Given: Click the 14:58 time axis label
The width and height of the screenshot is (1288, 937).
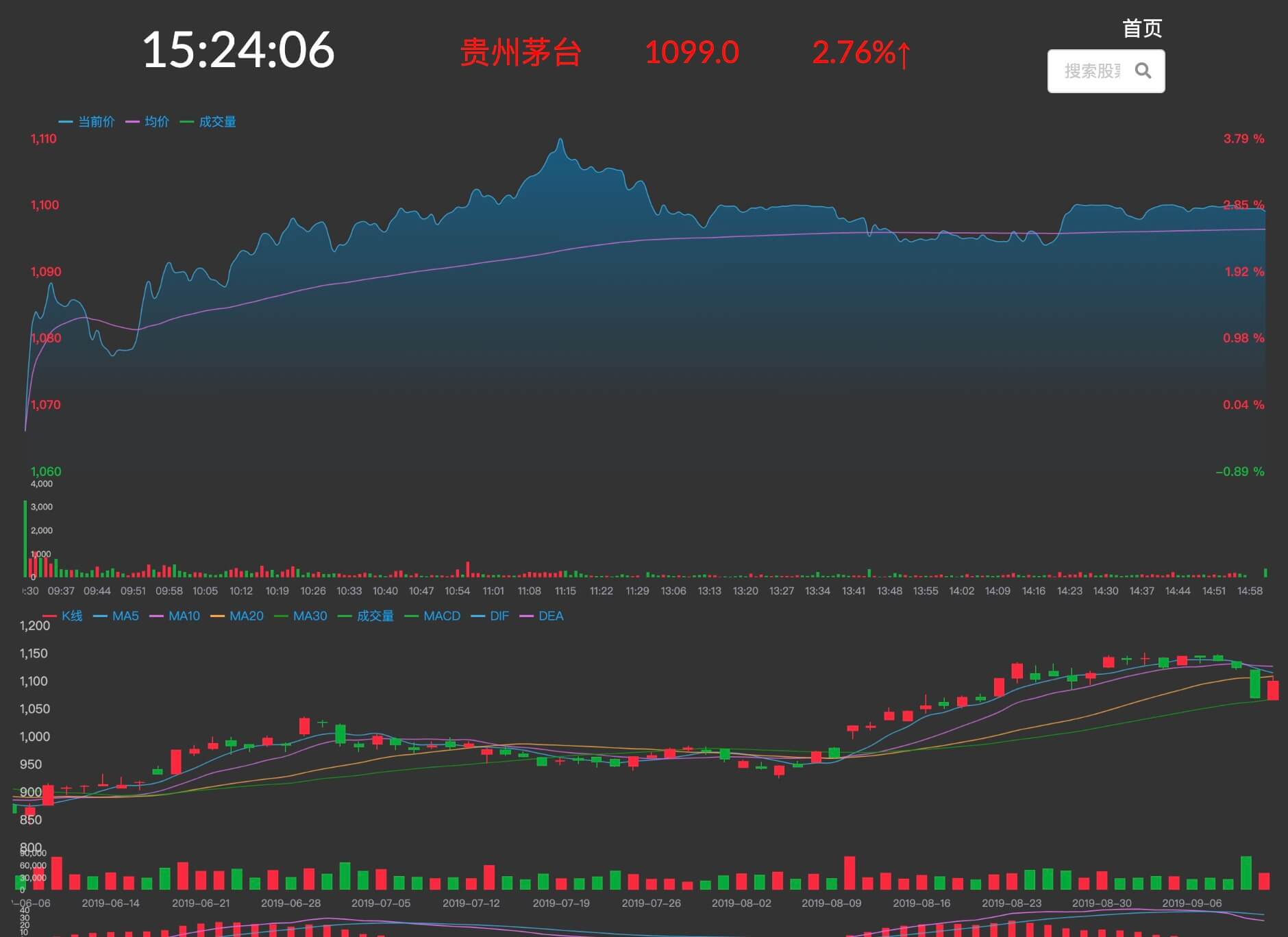Looking at the screenshot, I should 1250,590.
